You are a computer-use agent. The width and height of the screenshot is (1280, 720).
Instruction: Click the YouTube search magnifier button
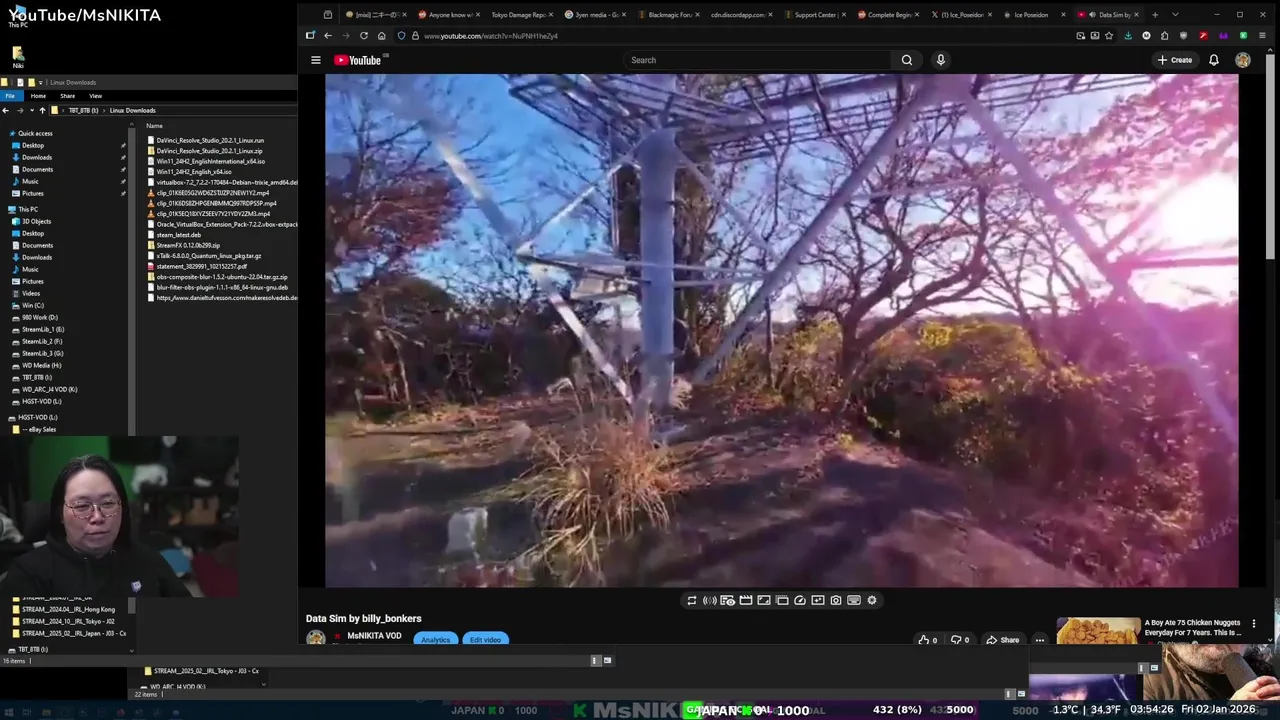pyautogui.click(x=906, y=60)
